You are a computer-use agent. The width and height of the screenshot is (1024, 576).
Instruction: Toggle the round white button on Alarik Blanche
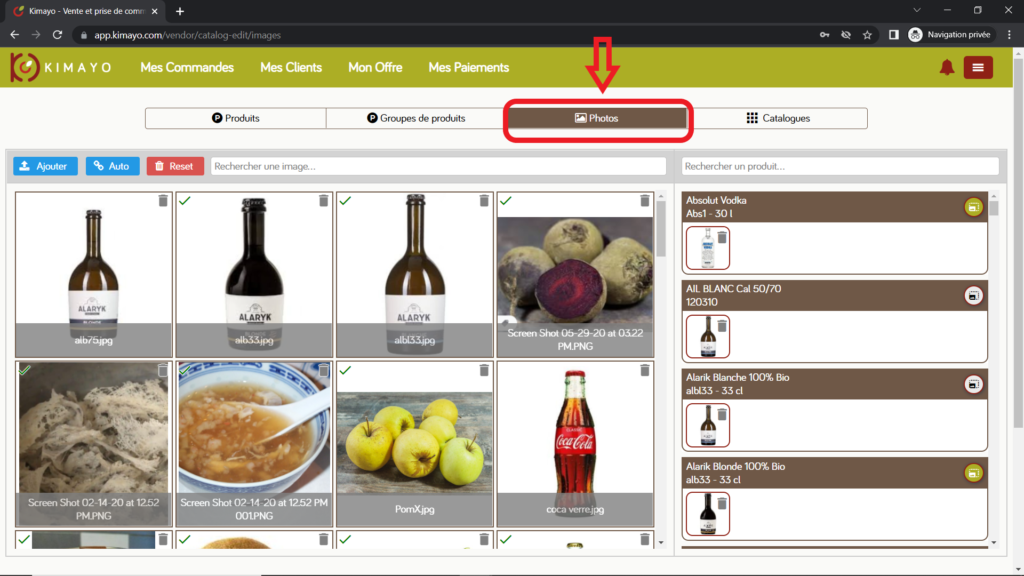pyautogui.click(x=973, y=385)
